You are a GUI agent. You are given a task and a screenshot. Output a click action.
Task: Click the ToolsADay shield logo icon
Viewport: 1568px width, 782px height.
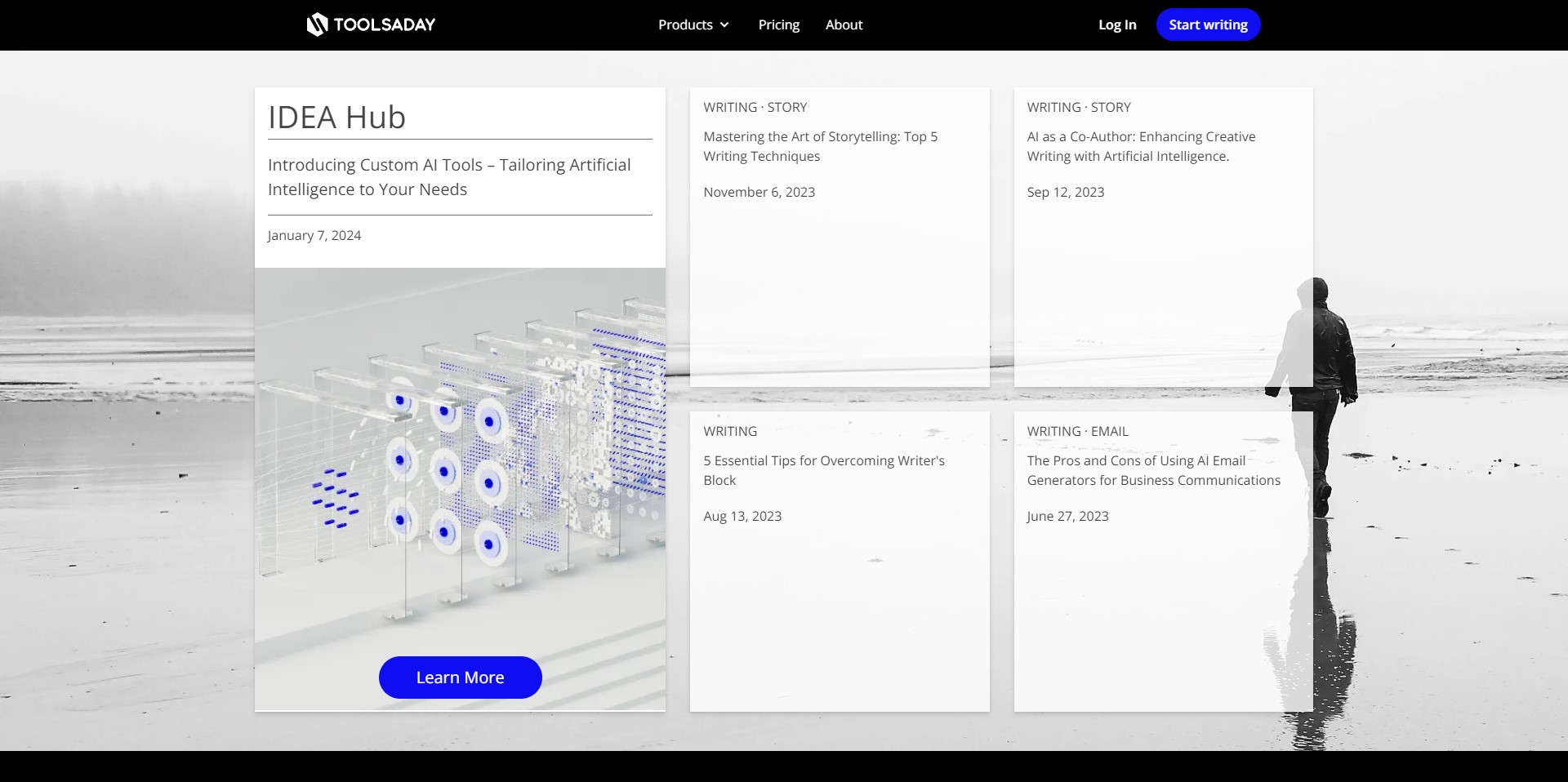click(317, 24)
